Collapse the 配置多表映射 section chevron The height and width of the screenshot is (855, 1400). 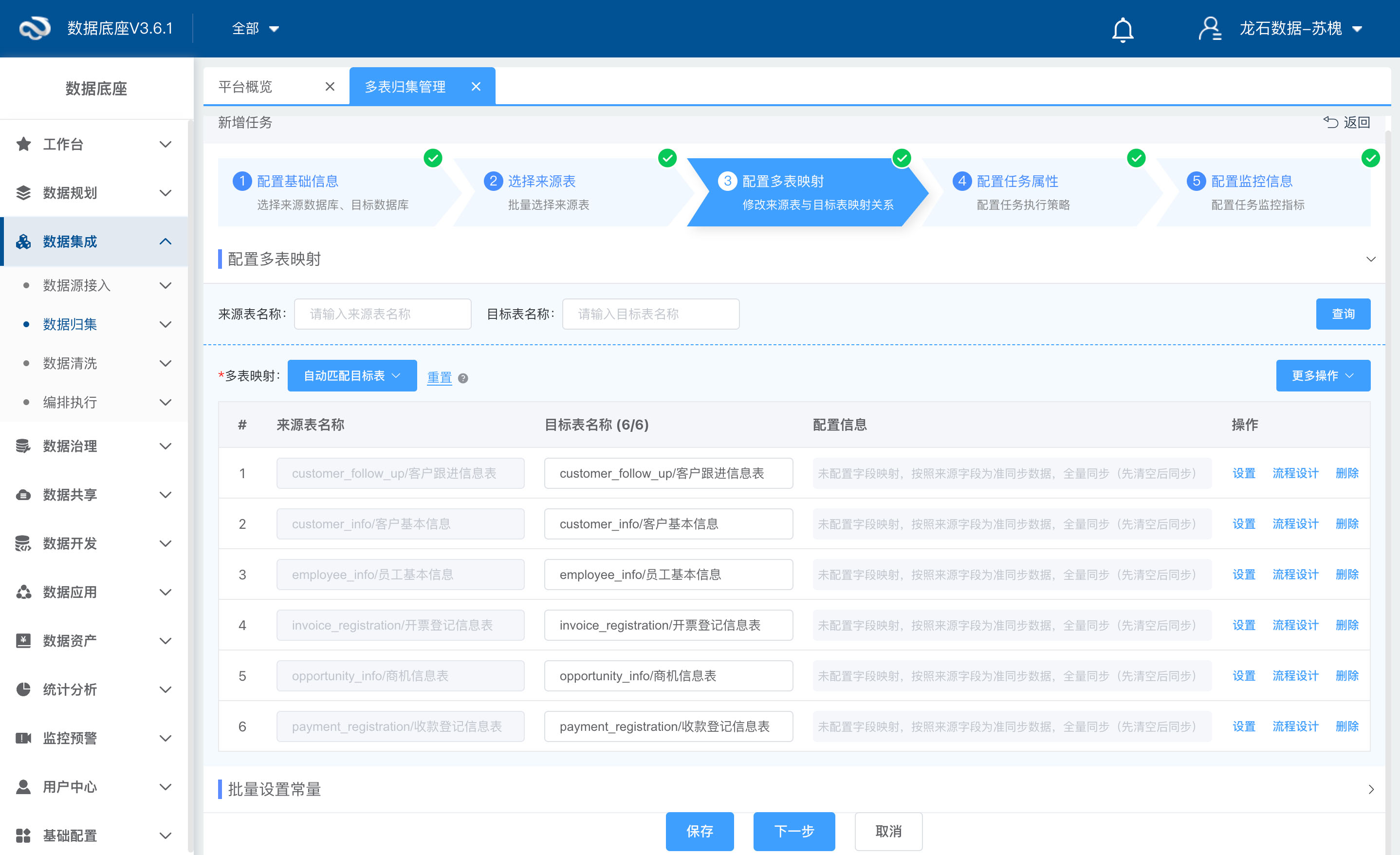(x=1370, y=259)
